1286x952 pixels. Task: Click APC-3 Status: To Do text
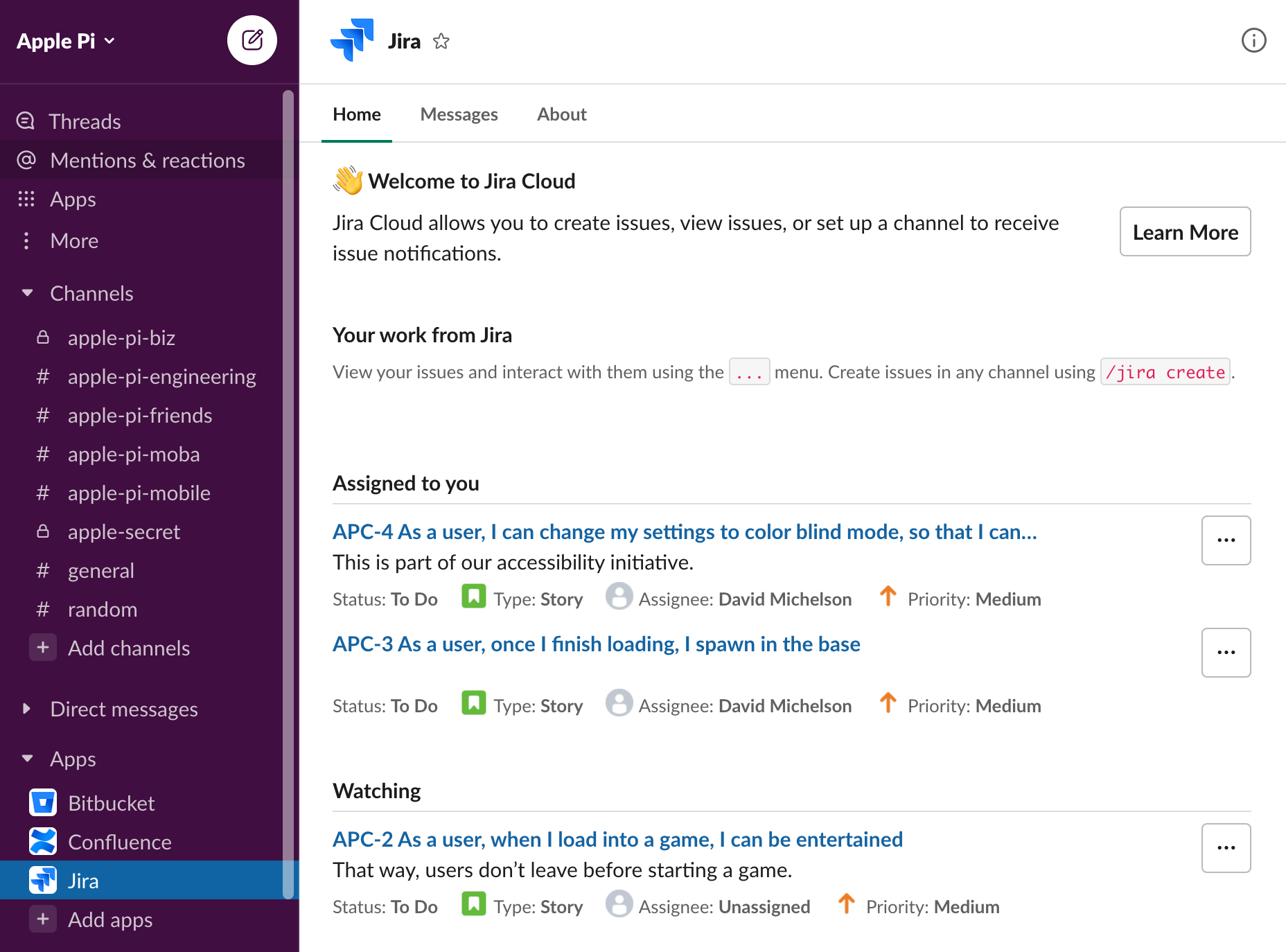[385, 706]
